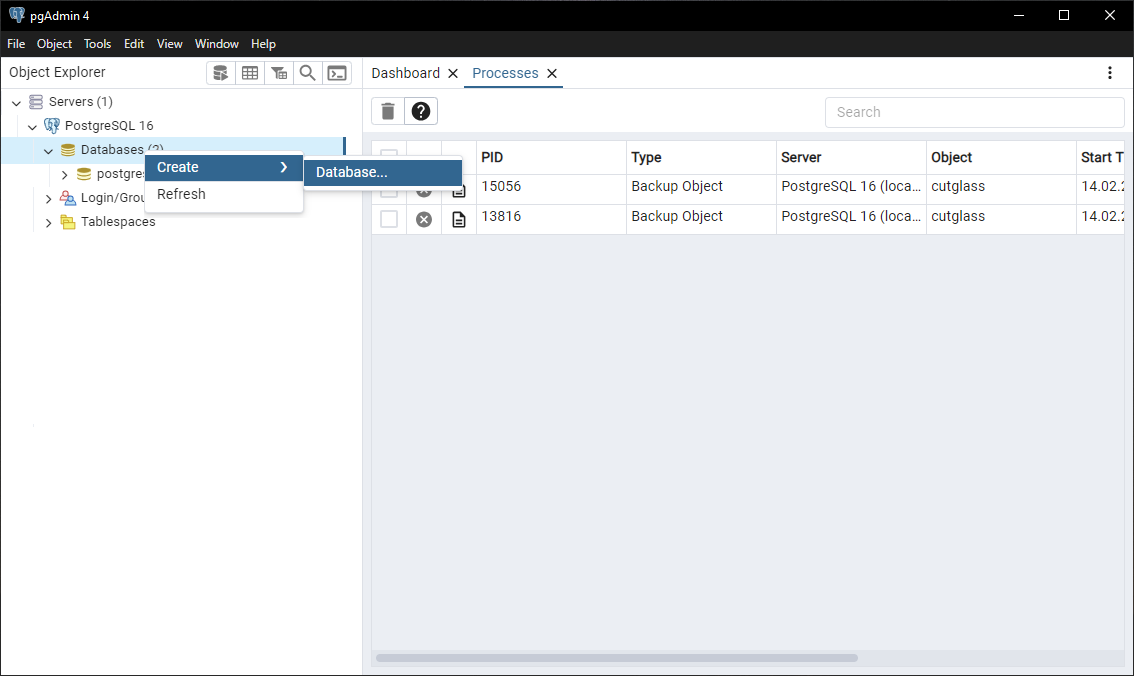Click into the Processes Search field
This screenshot has height=676, width=1134.
974,112
